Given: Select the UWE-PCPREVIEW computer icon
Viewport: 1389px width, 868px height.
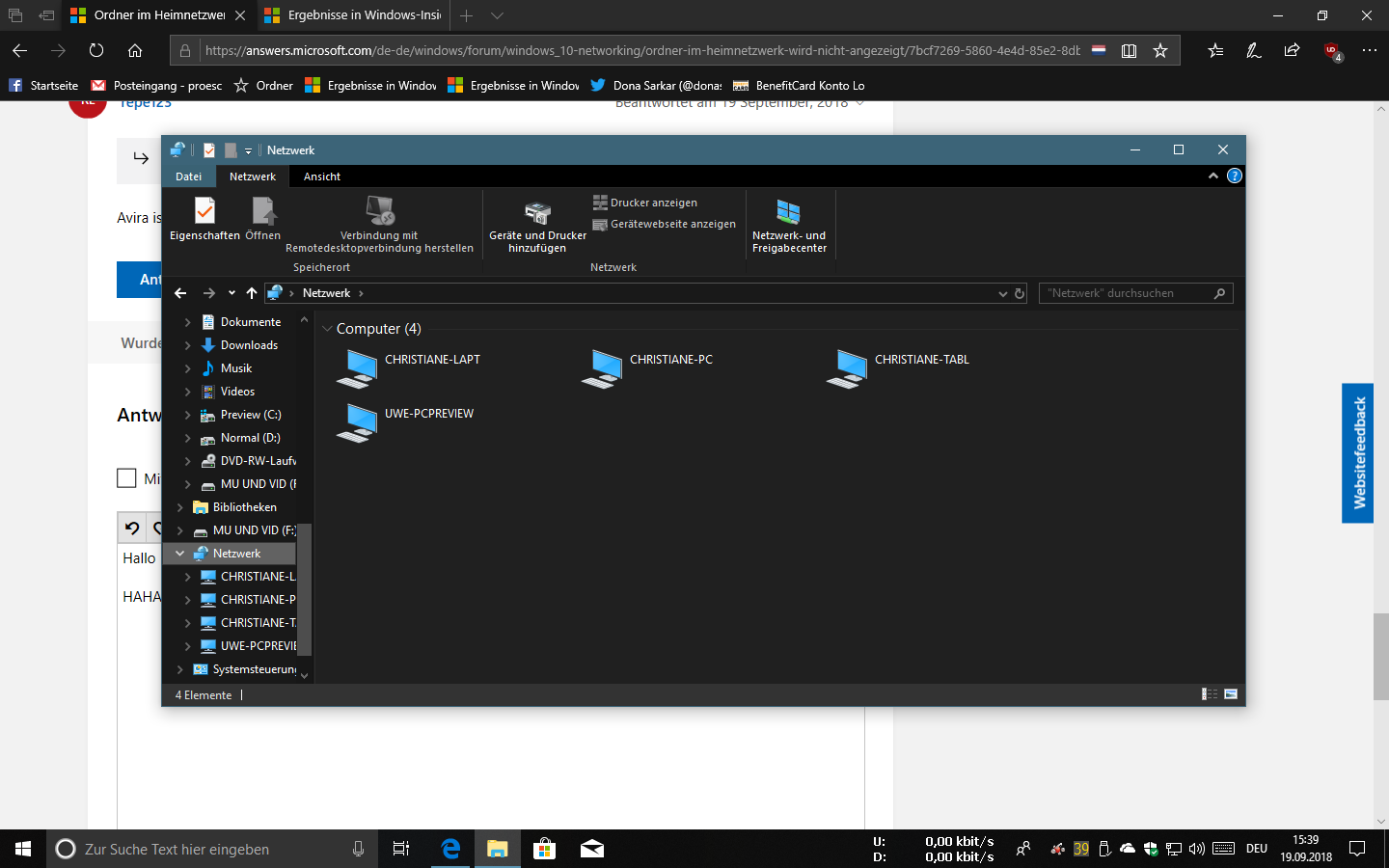Looking at the screenshot, I should pos(406,423).
